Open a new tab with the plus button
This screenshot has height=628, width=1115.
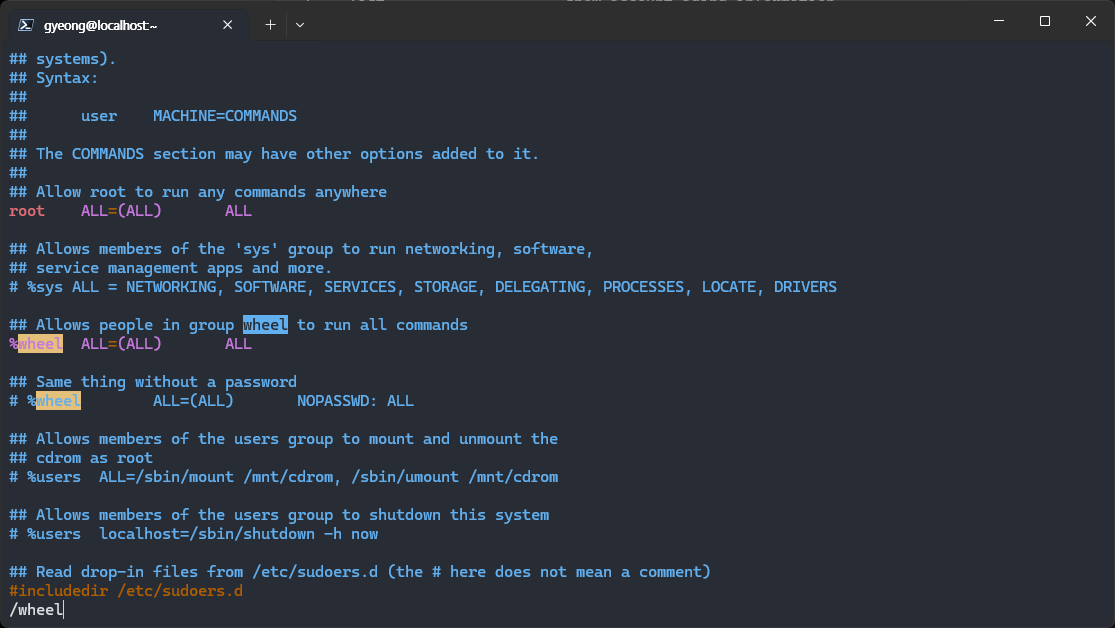[x=270, y=24]
